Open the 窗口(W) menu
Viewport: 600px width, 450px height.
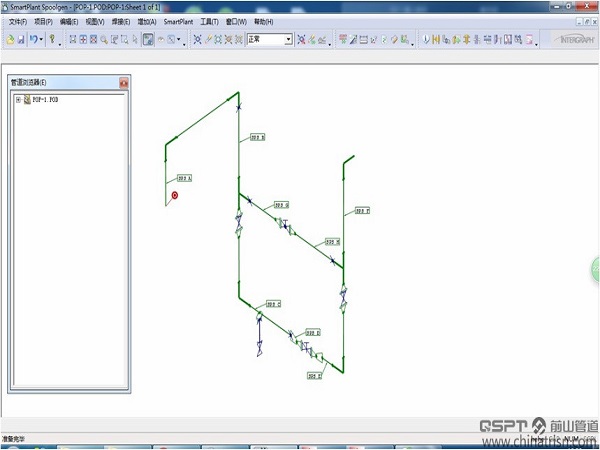click(x=236, y=22)
